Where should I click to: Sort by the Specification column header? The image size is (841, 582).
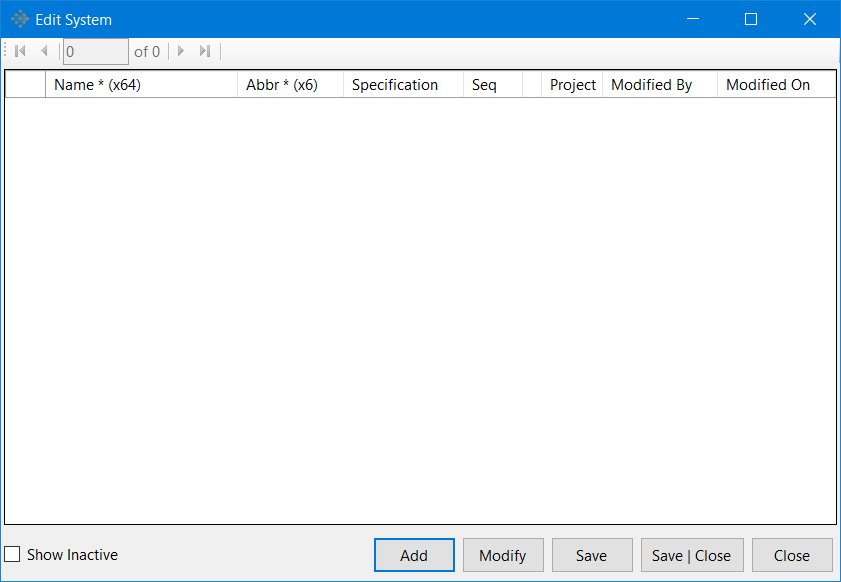tap(403, 85)
